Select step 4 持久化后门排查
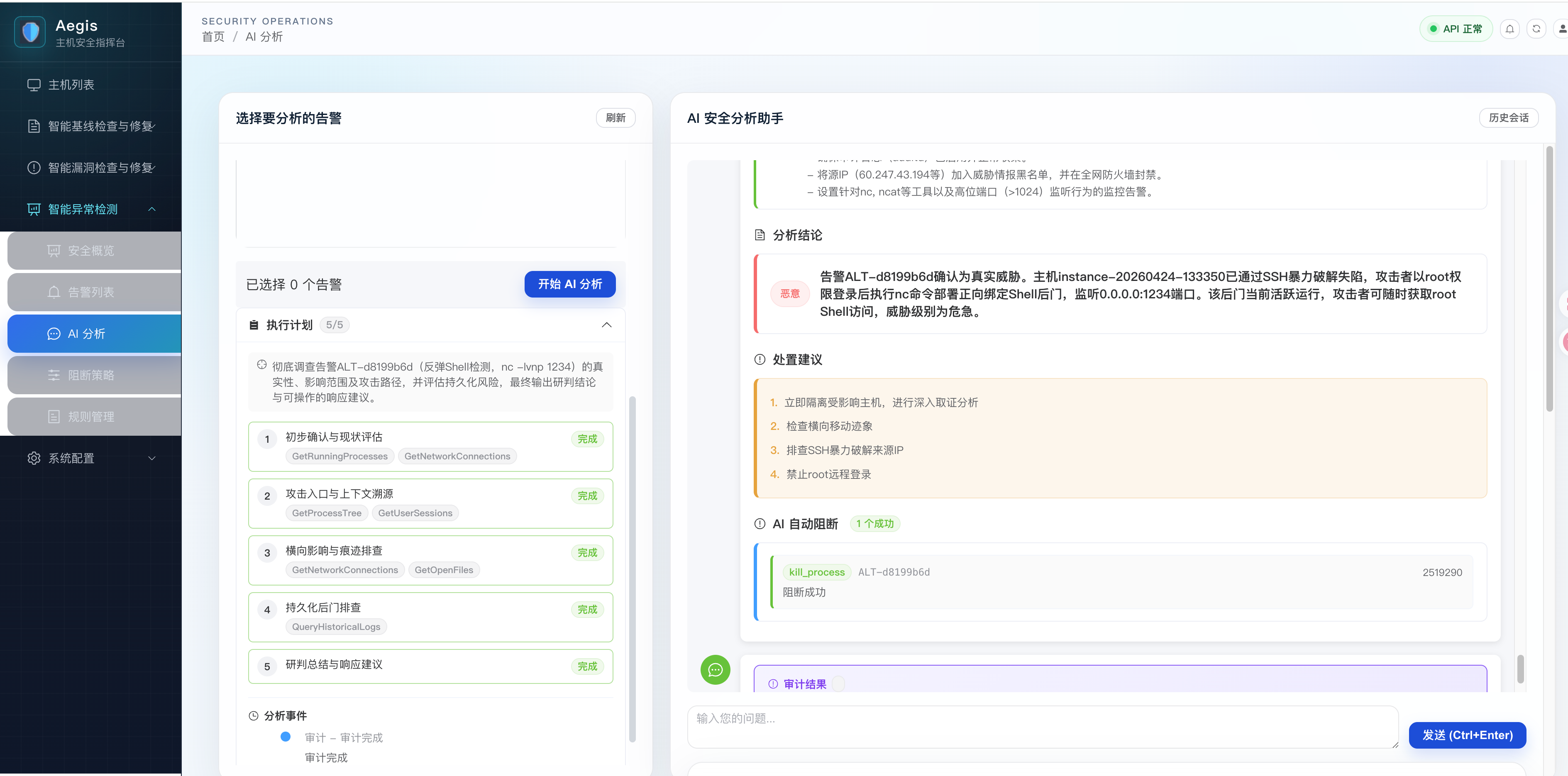 [430, 617]
